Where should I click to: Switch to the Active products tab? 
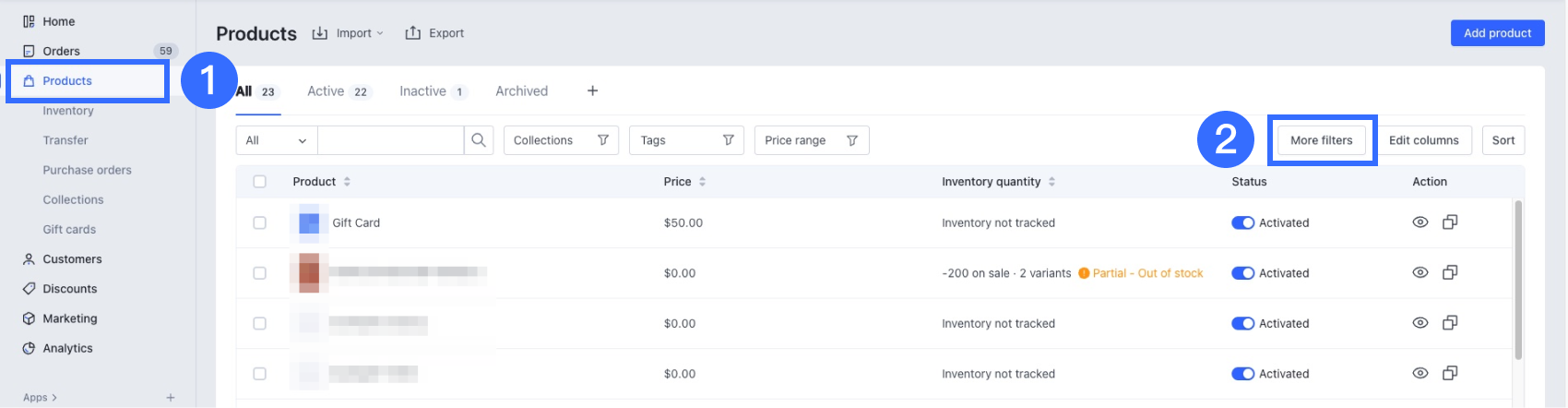[x=338, y=91]
